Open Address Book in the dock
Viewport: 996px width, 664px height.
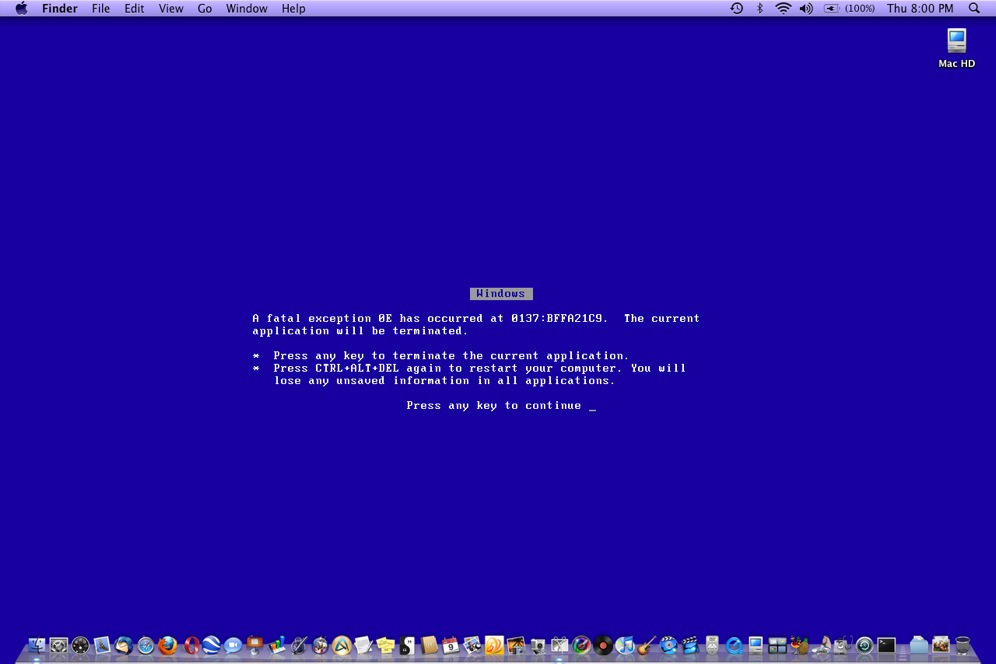point(429,646)
